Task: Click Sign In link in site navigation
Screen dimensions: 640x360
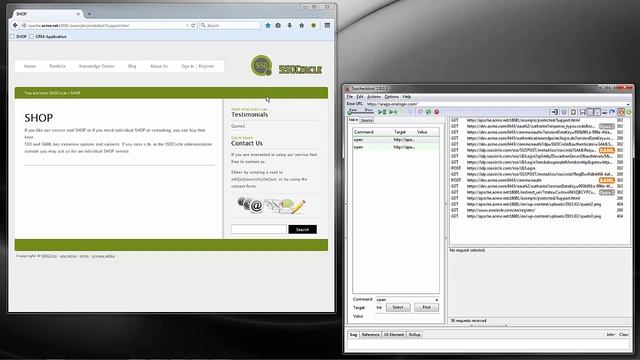Action: 188,66
